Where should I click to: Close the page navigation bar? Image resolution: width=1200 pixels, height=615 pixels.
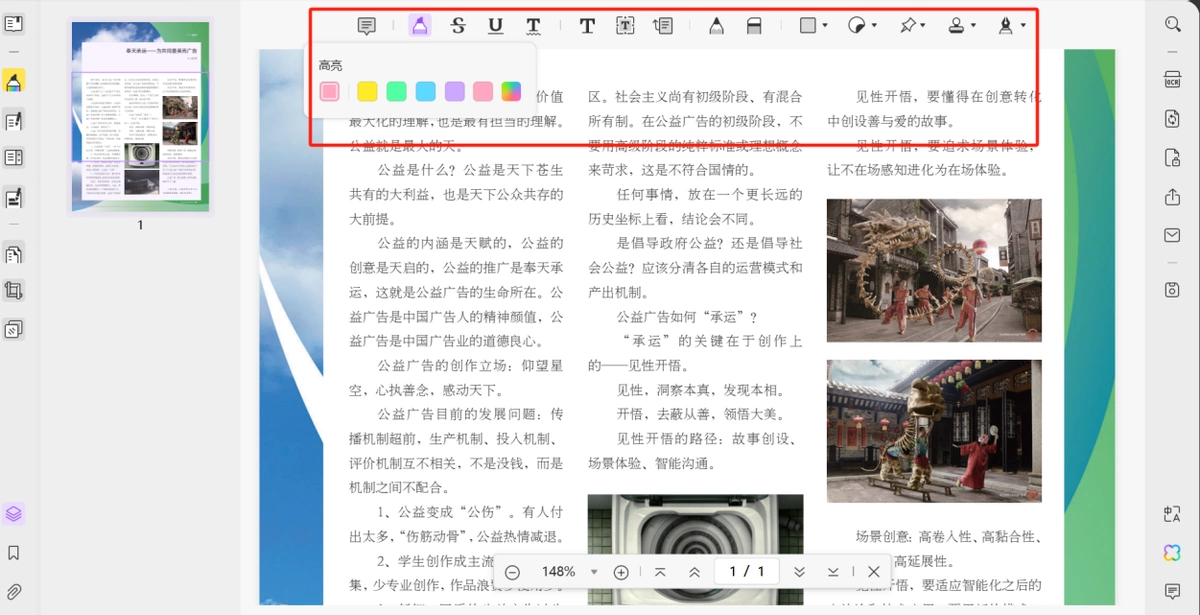pyautogui.click(x=873, y=572)
